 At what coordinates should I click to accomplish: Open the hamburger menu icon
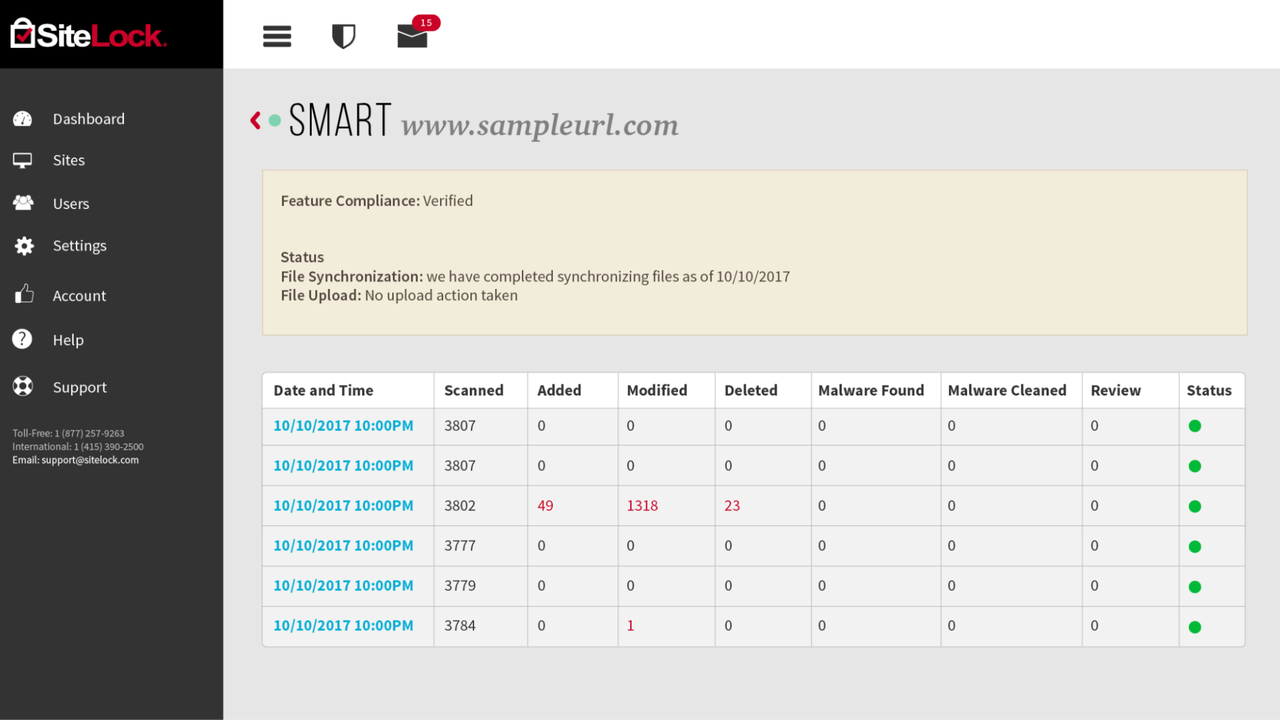(x=277, y=37)
